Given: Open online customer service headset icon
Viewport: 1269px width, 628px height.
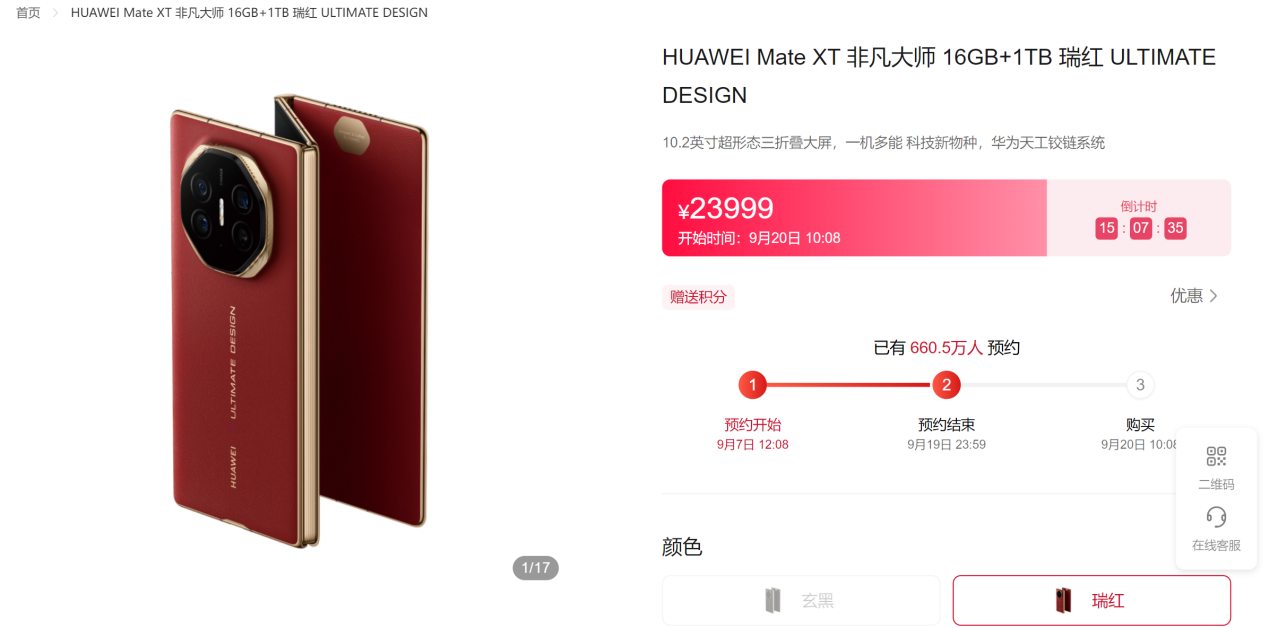Looking at the screenshot, I should [1216, 517].
